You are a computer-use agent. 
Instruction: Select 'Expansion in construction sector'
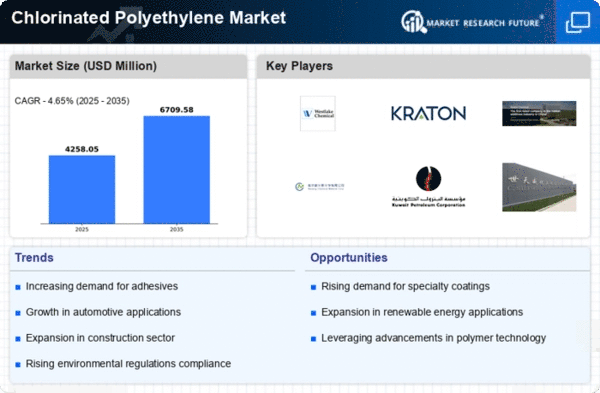100,338
